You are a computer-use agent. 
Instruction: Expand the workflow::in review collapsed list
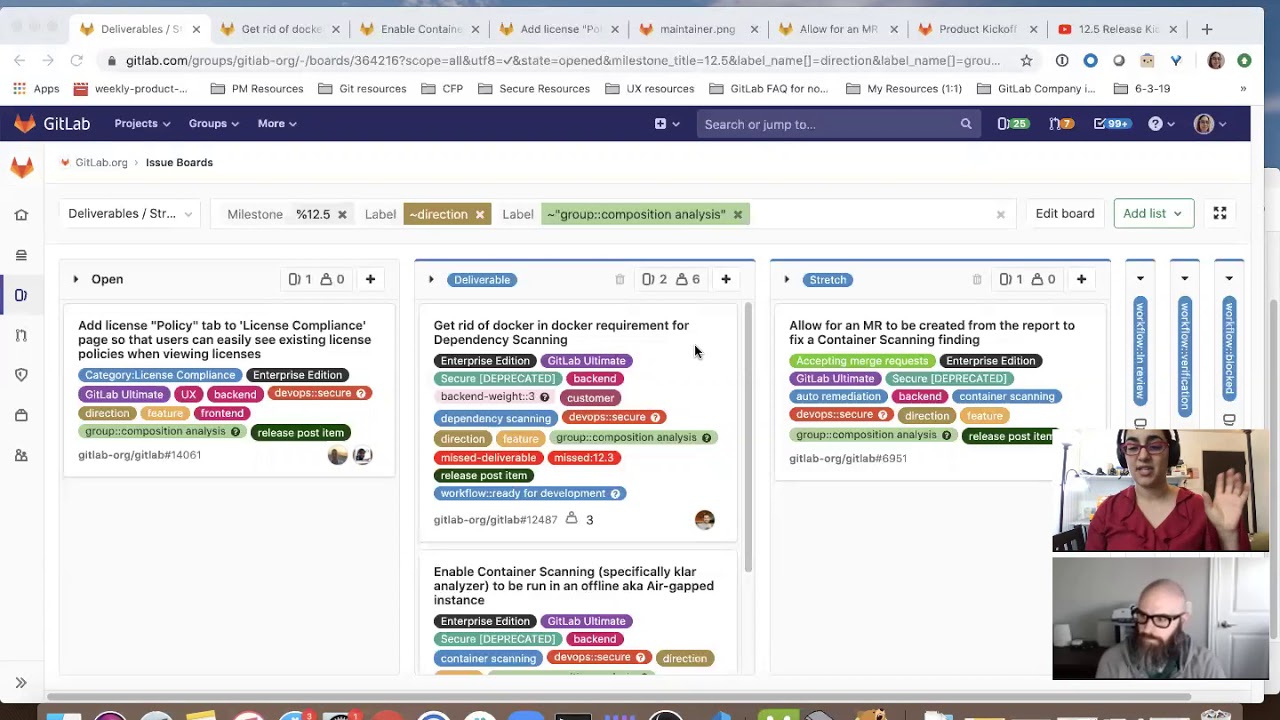[1140, 279]
